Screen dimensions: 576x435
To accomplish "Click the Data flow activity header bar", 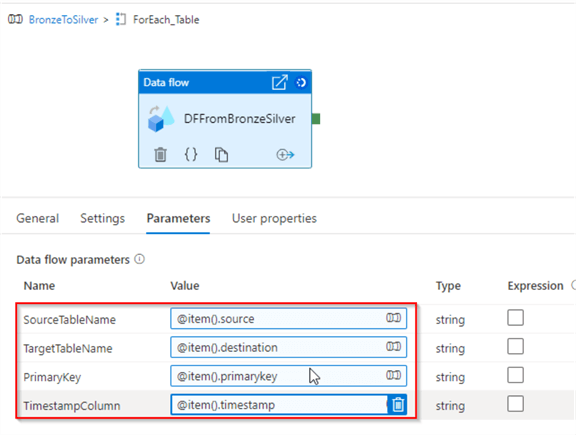I will coord(225,82).
